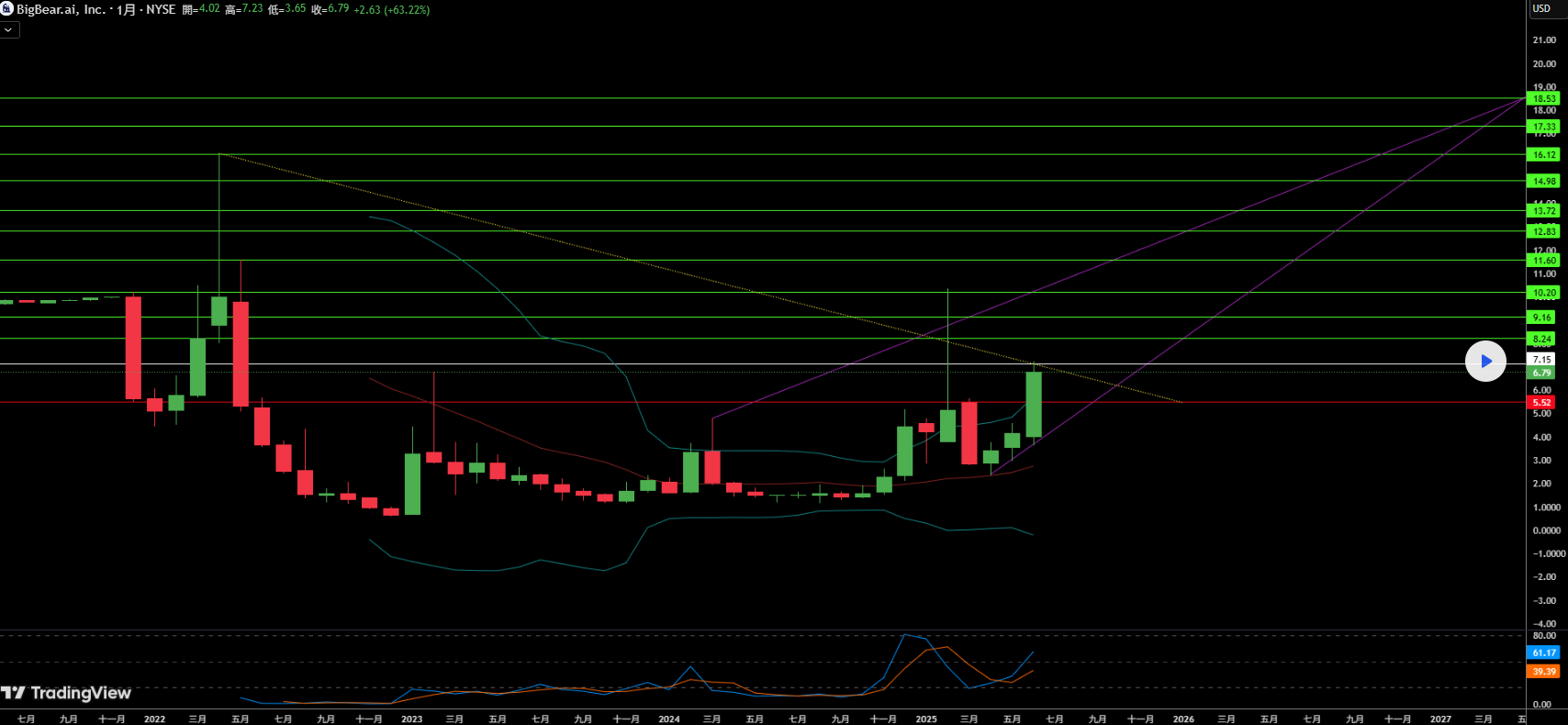Screen dimensions: 1568x725
Task: Select the orange 39.39 indicator value label
Action: coord(1544,672)
